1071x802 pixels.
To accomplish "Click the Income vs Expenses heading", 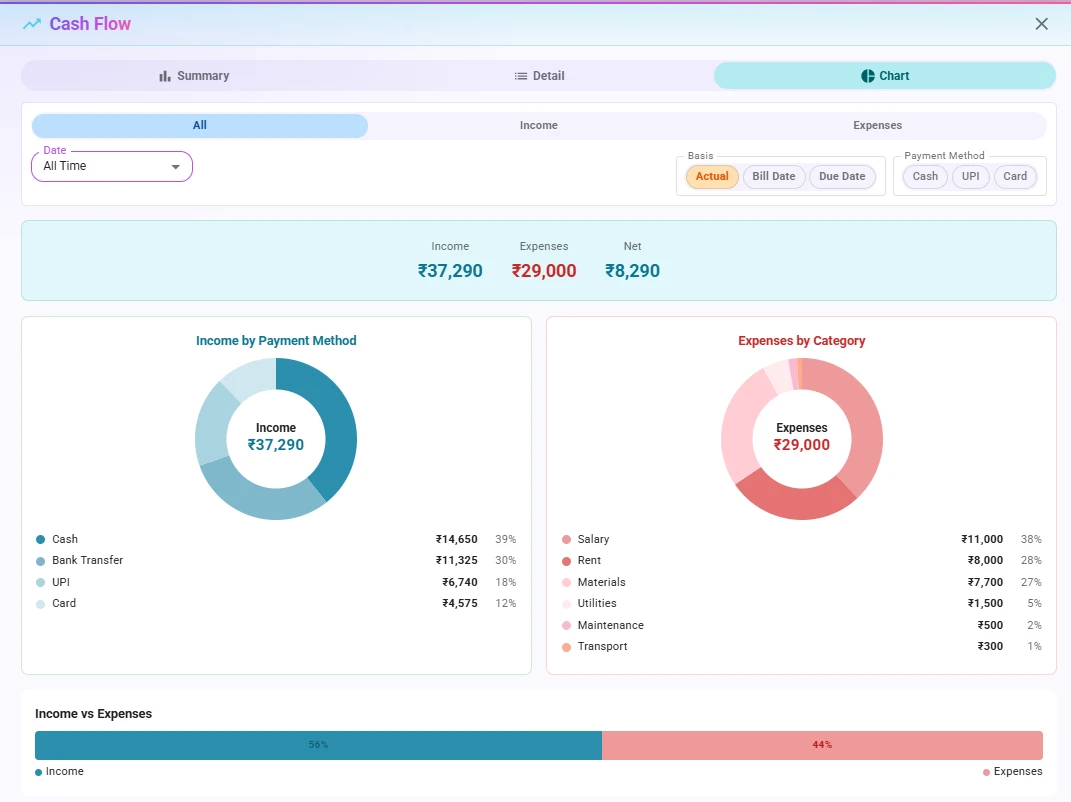I will [x=94, y=714].
